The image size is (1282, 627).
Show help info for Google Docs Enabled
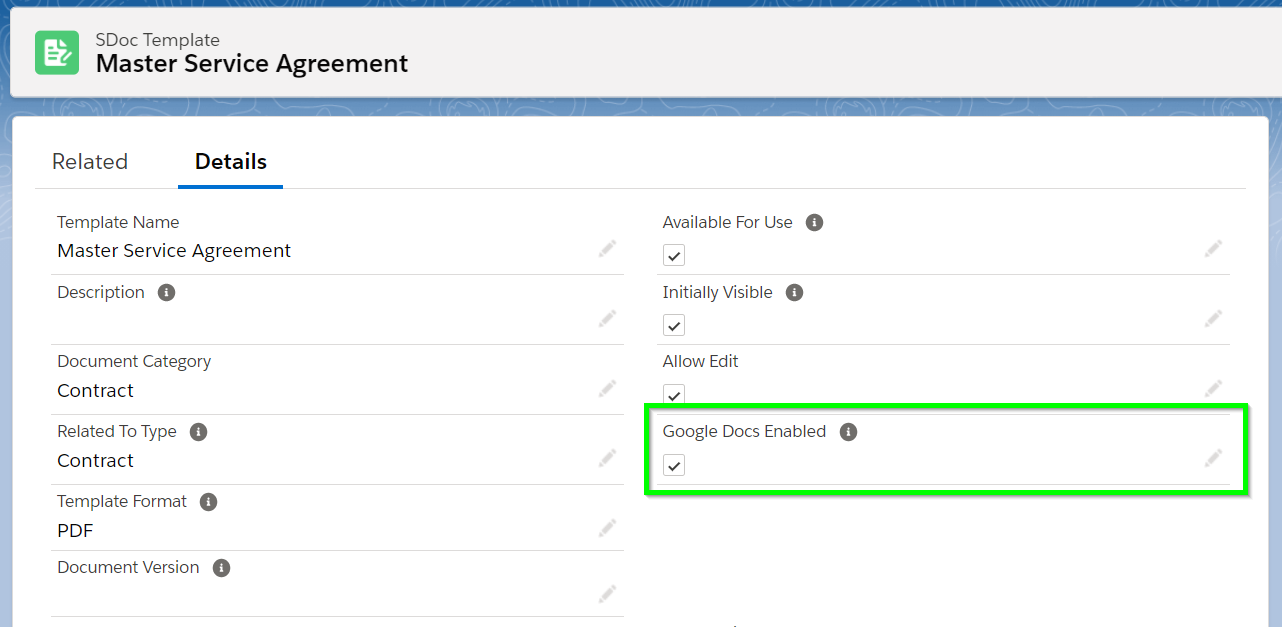[849, 432]
